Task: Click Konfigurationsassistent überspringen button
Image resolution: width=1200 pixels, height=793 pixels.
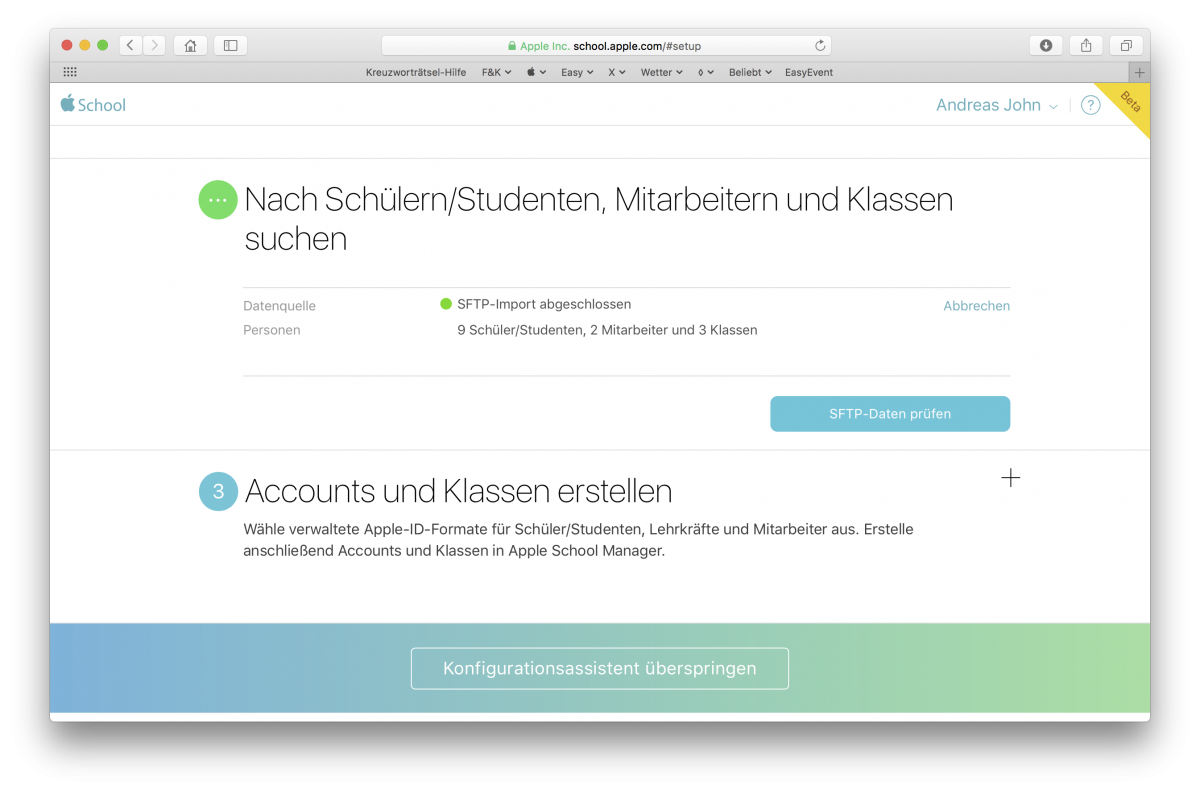Action: coord(600,668)
